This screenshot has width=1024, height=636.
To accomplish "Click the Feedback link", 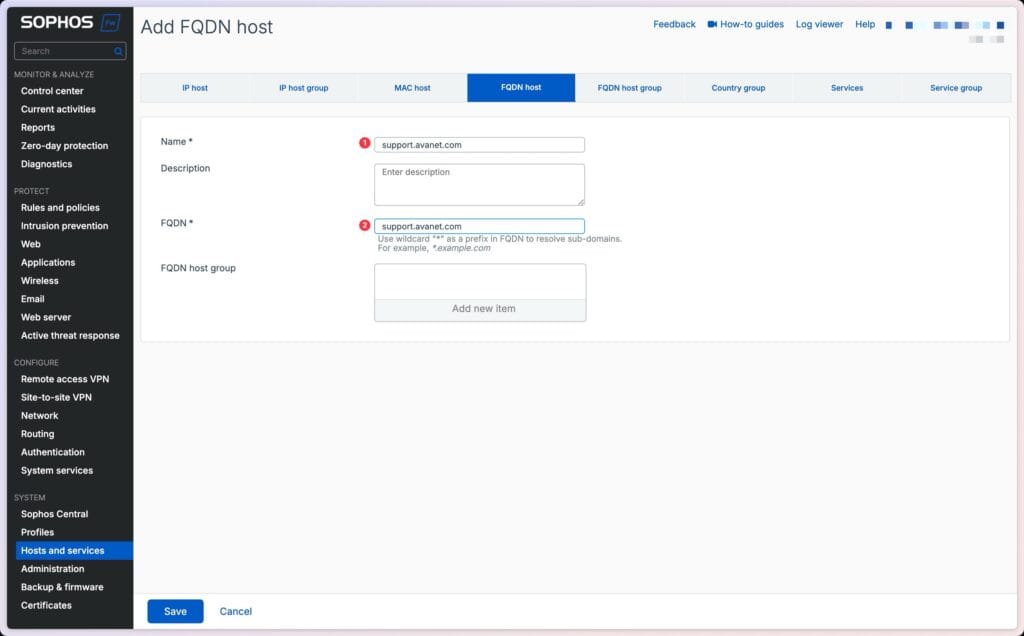I will pos(674,24).
